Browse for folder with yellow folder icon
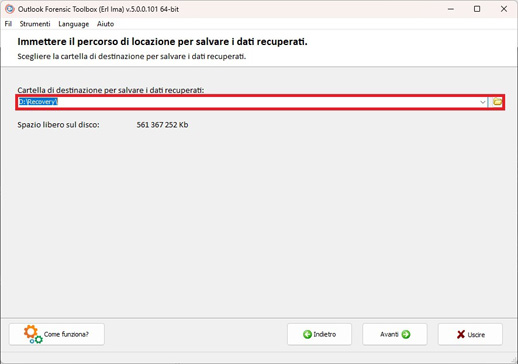Image resolution: width=518 pixels, height=364 pixels. [497, 102]
